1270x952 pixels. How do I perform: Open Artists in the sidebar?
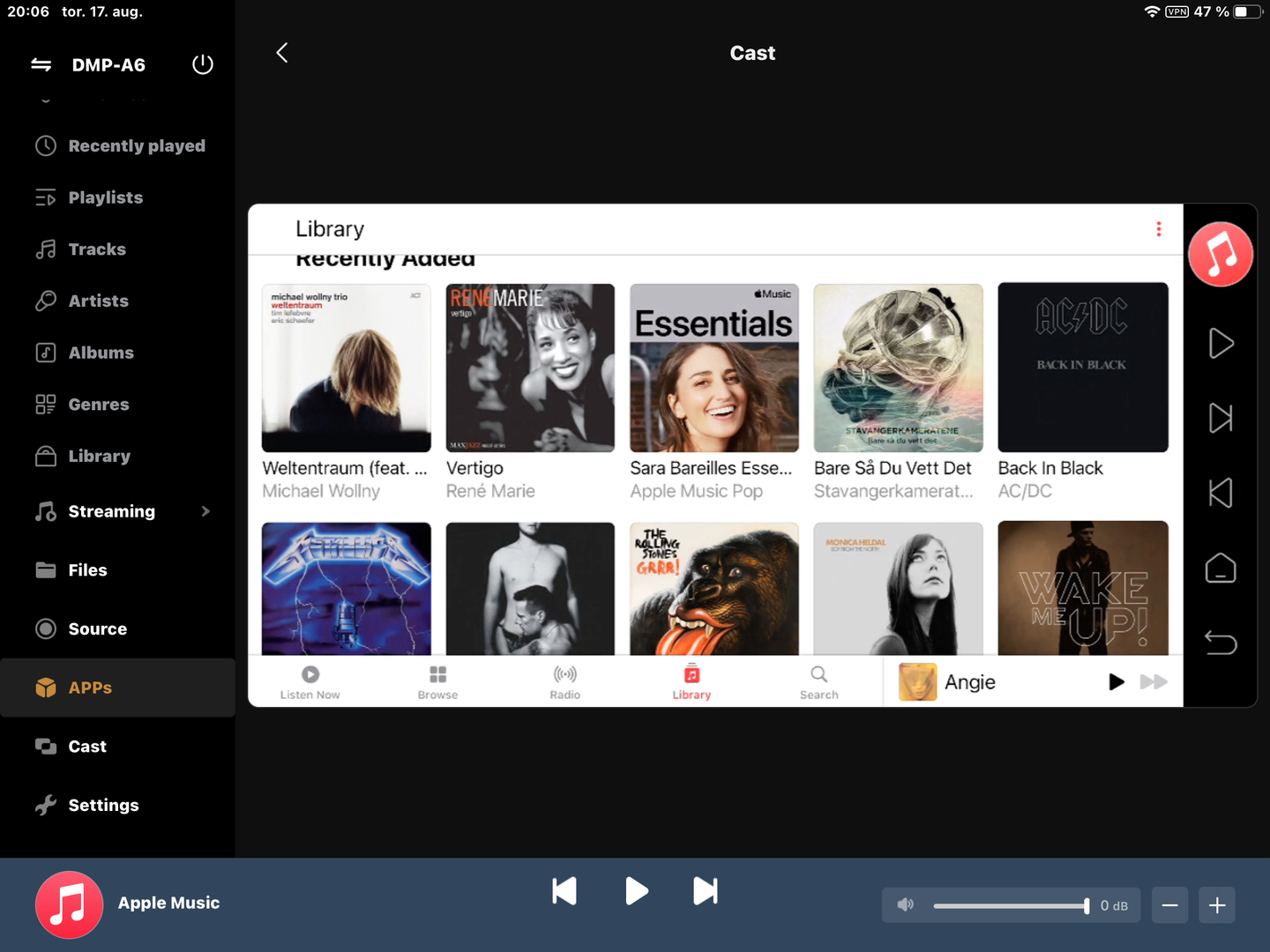tap(118, 301)
